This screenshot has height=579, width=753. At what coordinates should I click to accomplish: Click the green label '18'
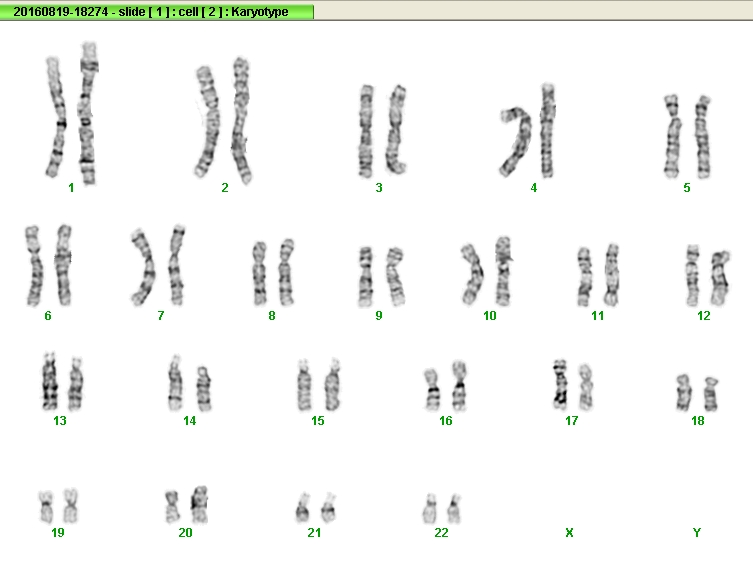[x=697, y=421]
